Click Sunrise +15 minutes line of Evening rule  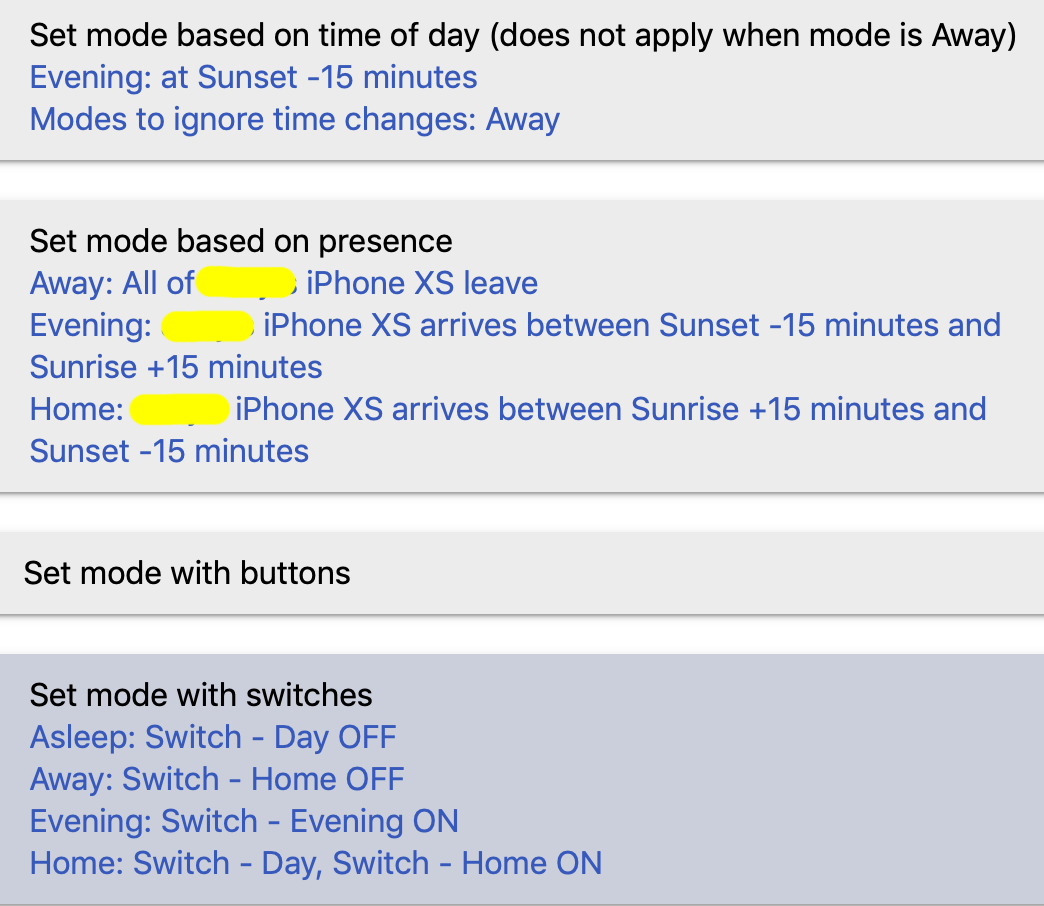pyautogui.click(x=176, y=367)
